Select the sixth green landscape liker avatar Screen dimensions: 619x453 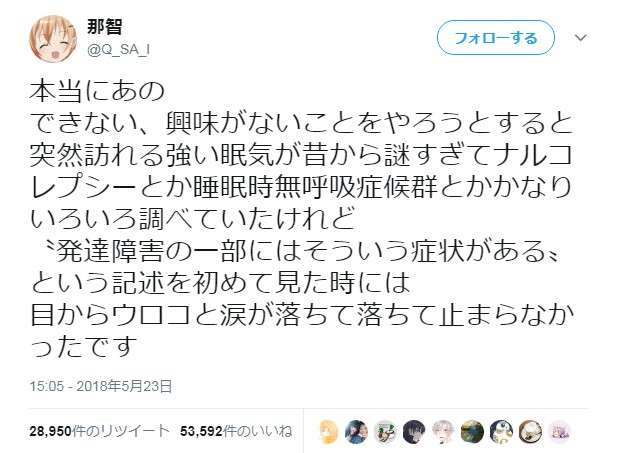click(x=472, y=431)
